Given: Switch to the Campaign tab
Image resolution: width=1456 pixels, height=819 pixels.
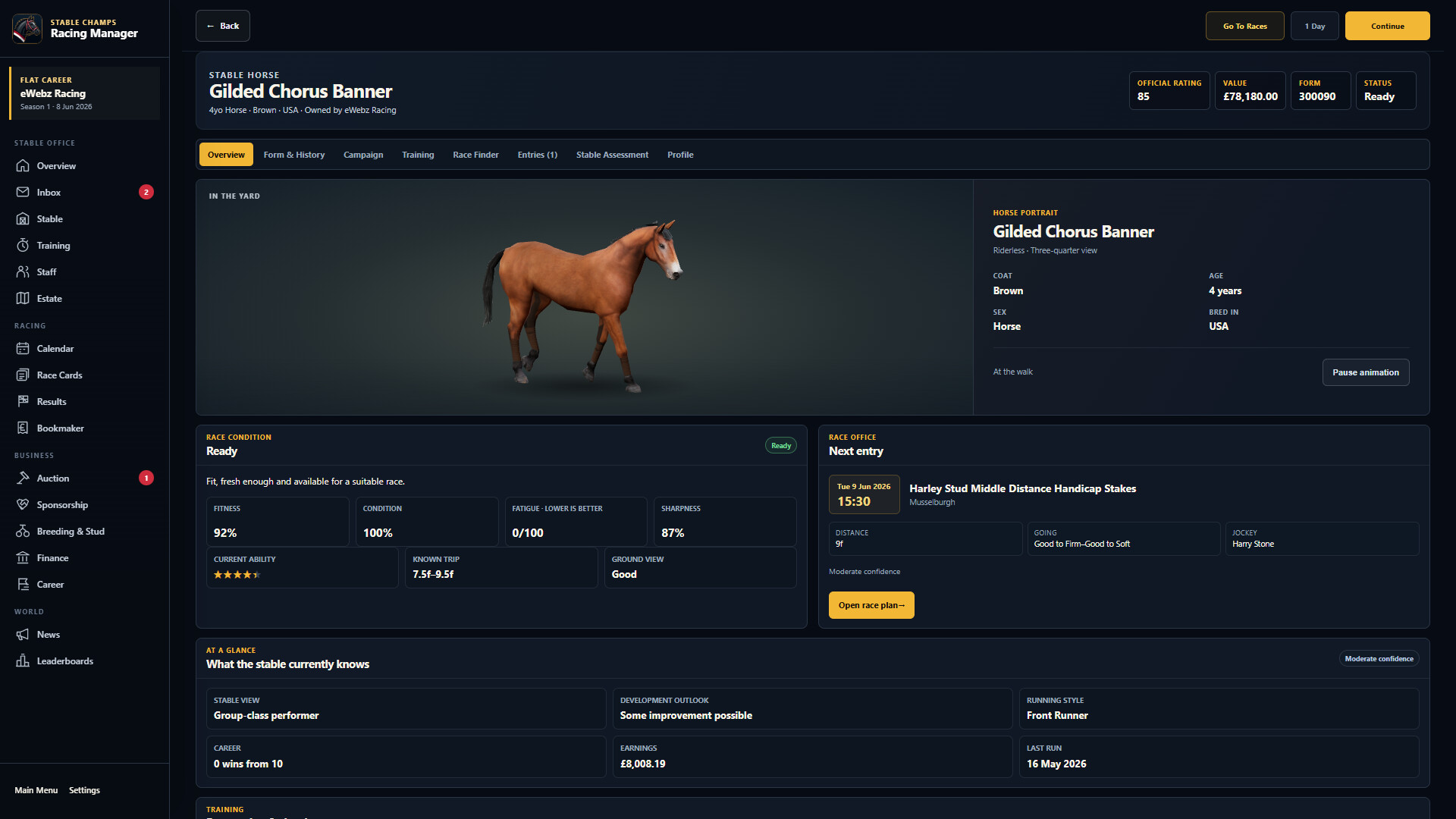Looking at the screenshot, I should tap(363, 155).
